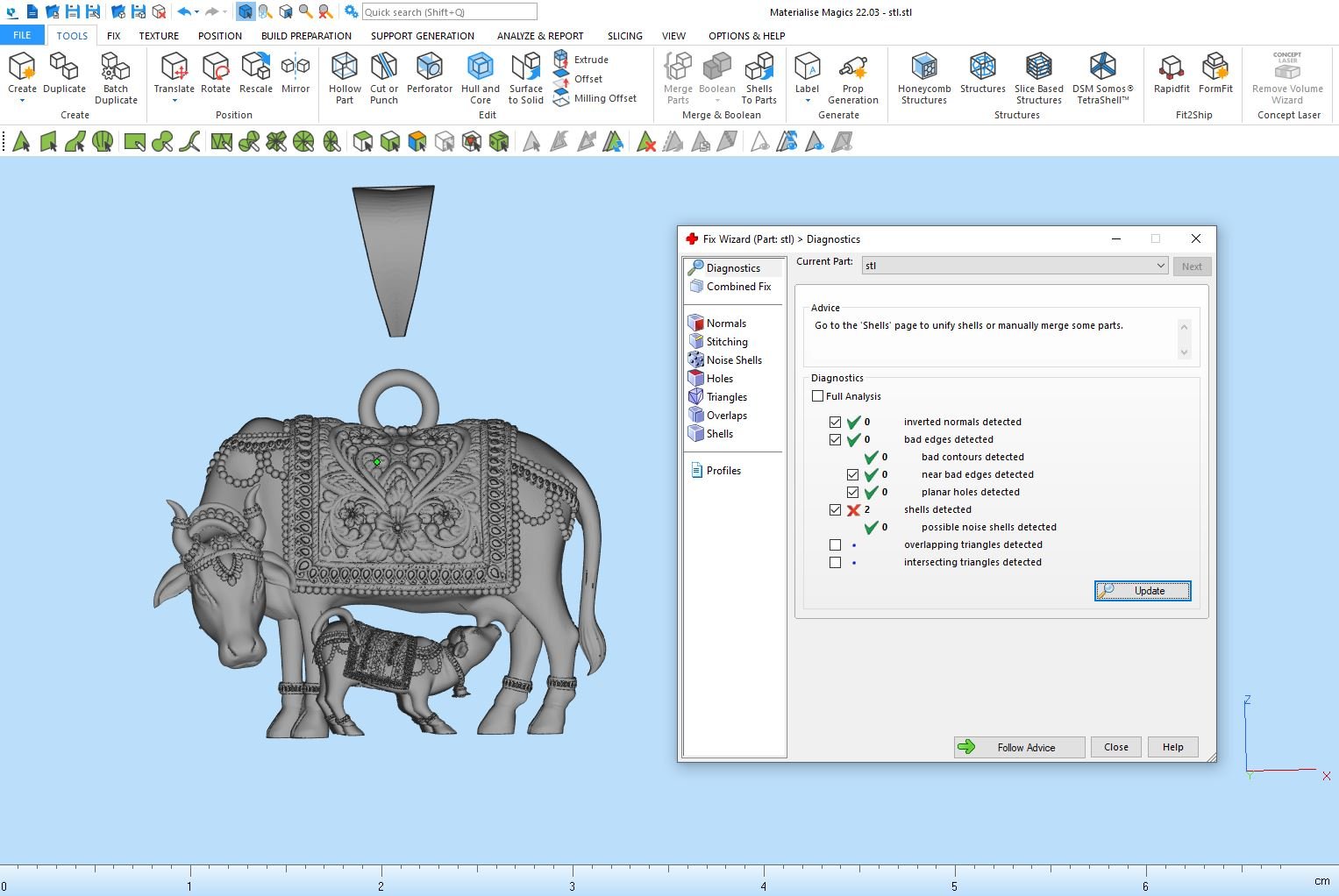Image resolution: width=1339 pixels, height=896 pixels.
Task: Enable overlapping triangles detected checkbox
Action: 835,544
